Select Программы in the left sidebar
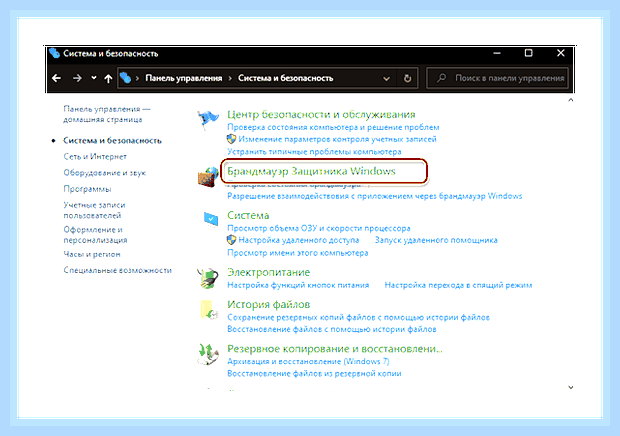Screen dimensions: 620x436 click(x=87, y=189)
